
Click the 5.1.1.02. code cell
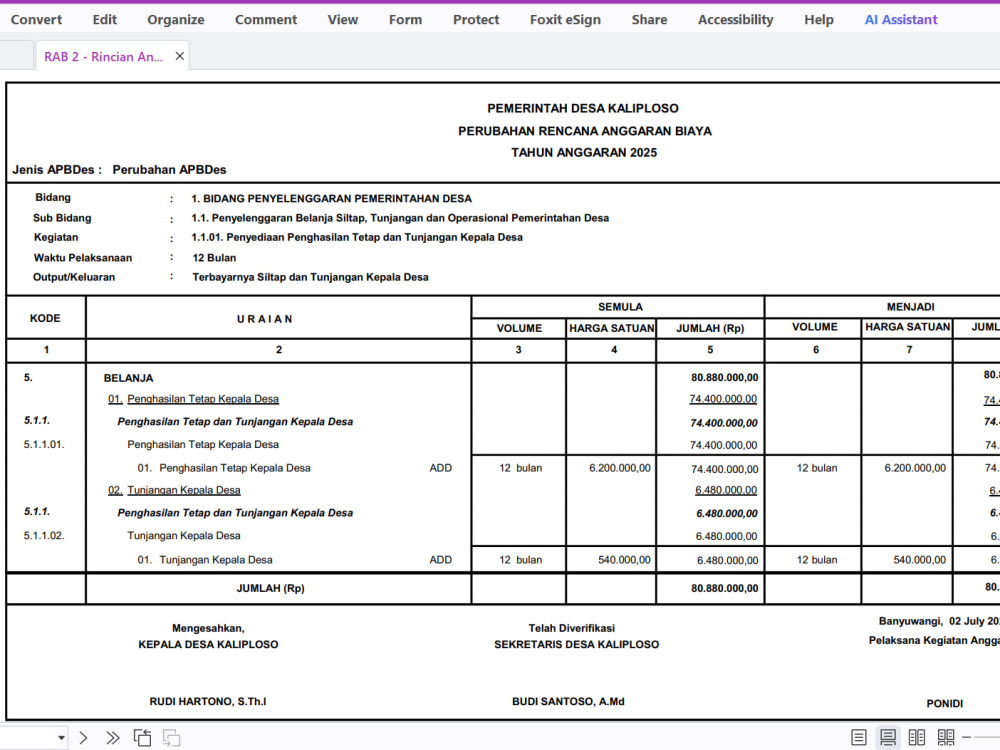click(44, 536)
